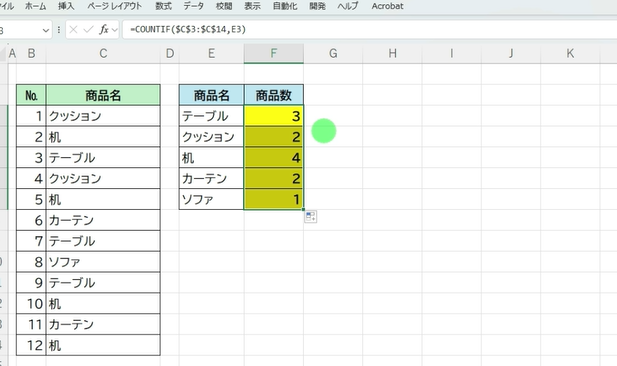Select the yellow cell showing 3
The height and width of the screenshot is (366, 617).
(274, 116)
